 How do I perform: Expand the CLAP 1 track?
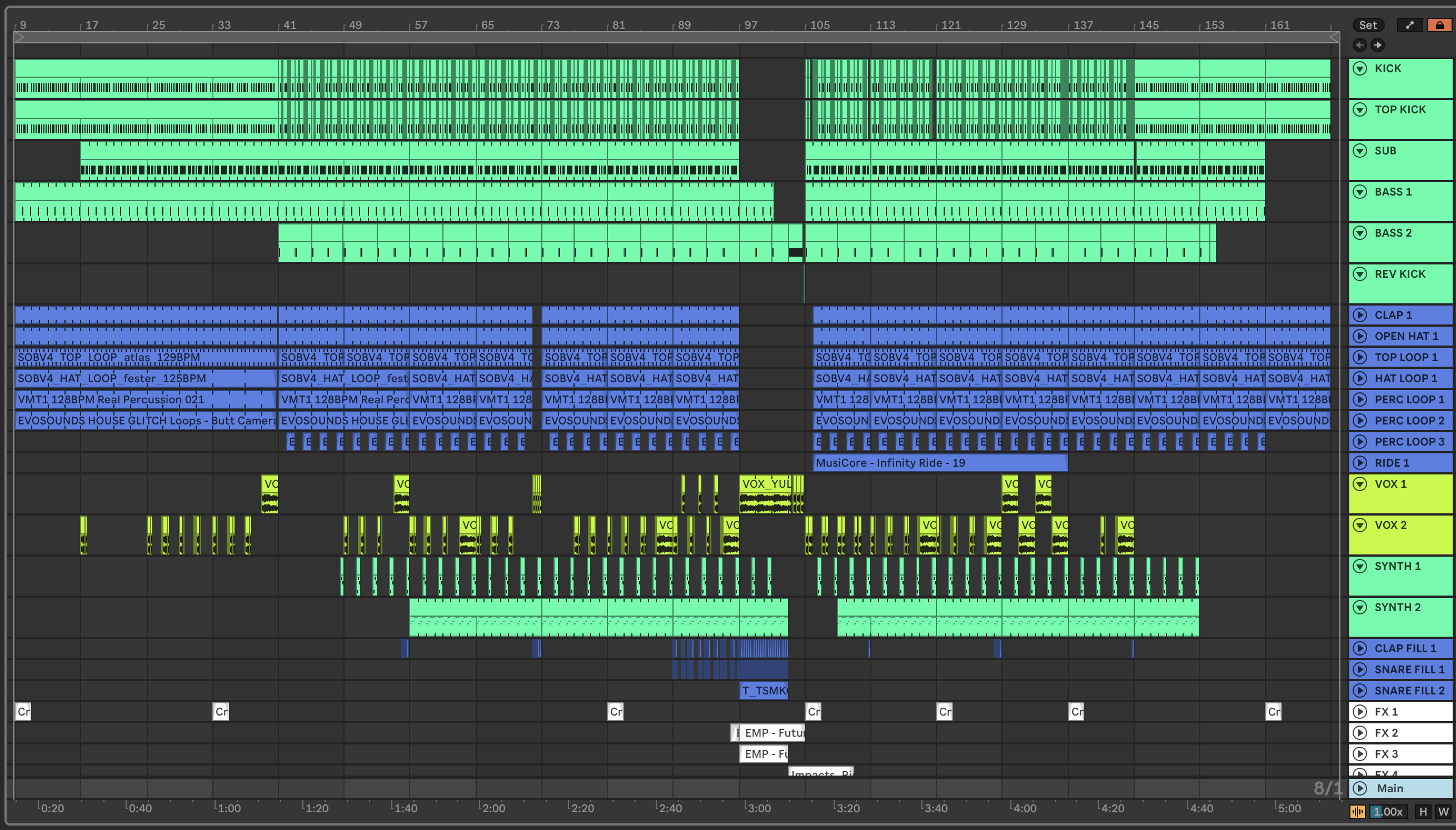click(x=1360, y=315)
